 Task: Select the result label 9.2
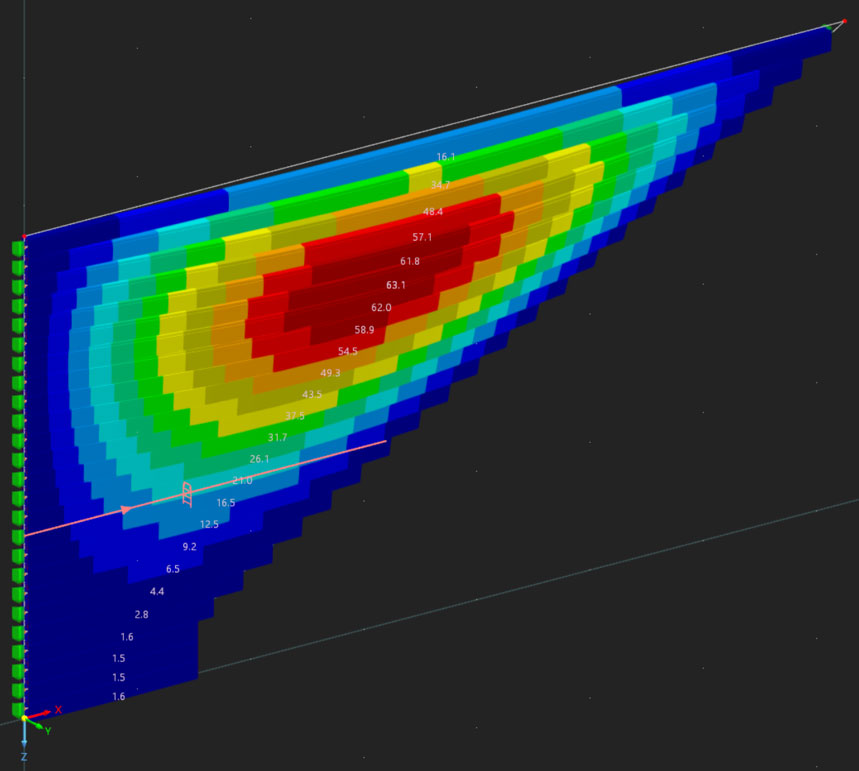[x=189, y=547]
